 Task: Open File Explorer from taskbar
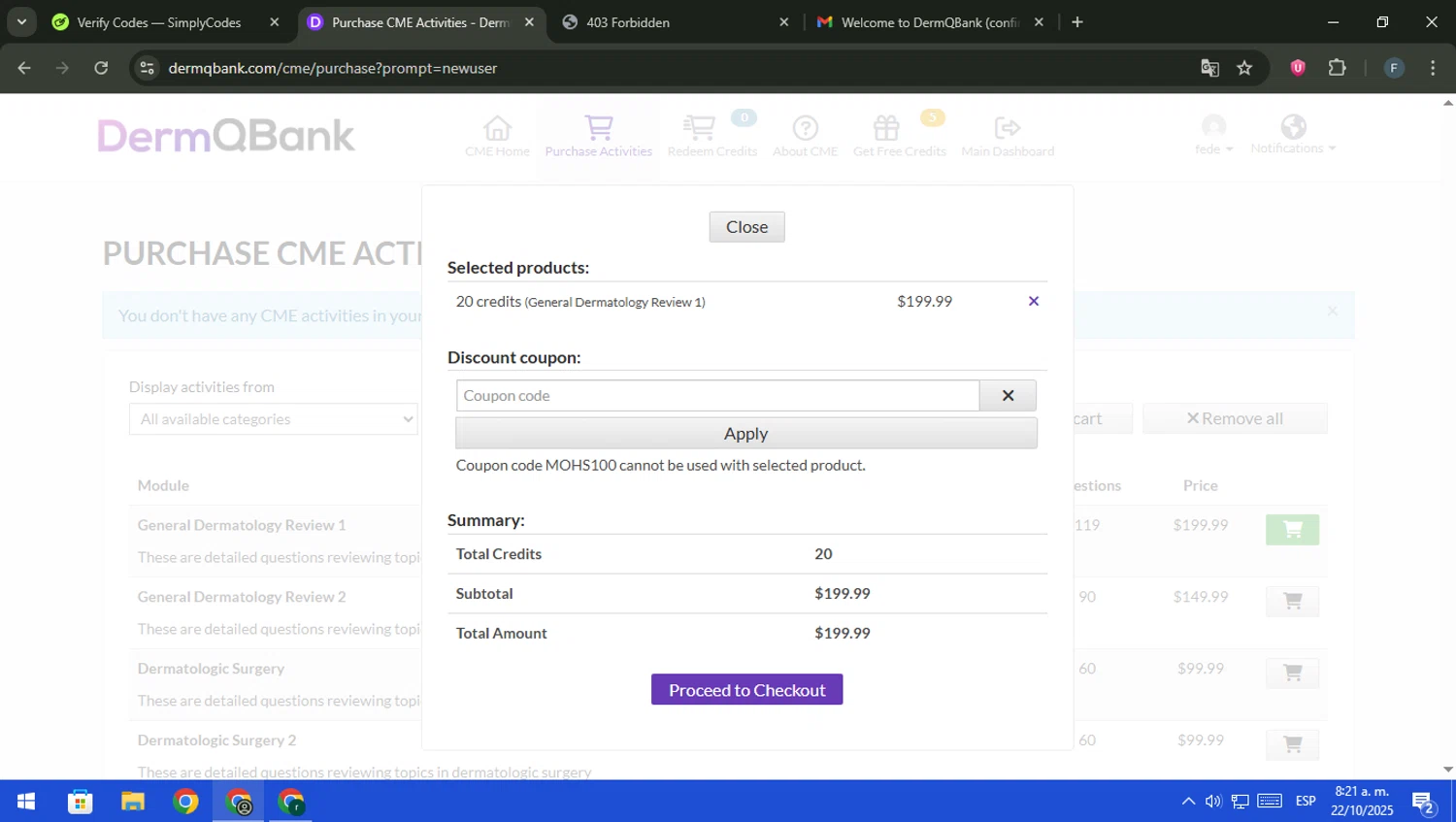click(x=132, y=802)
